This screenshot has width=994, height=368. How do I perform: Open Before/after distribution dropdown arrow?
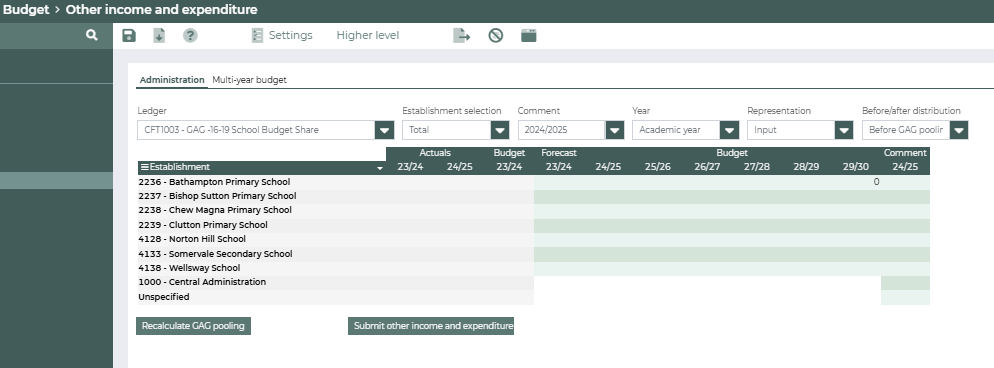point(958,130)
